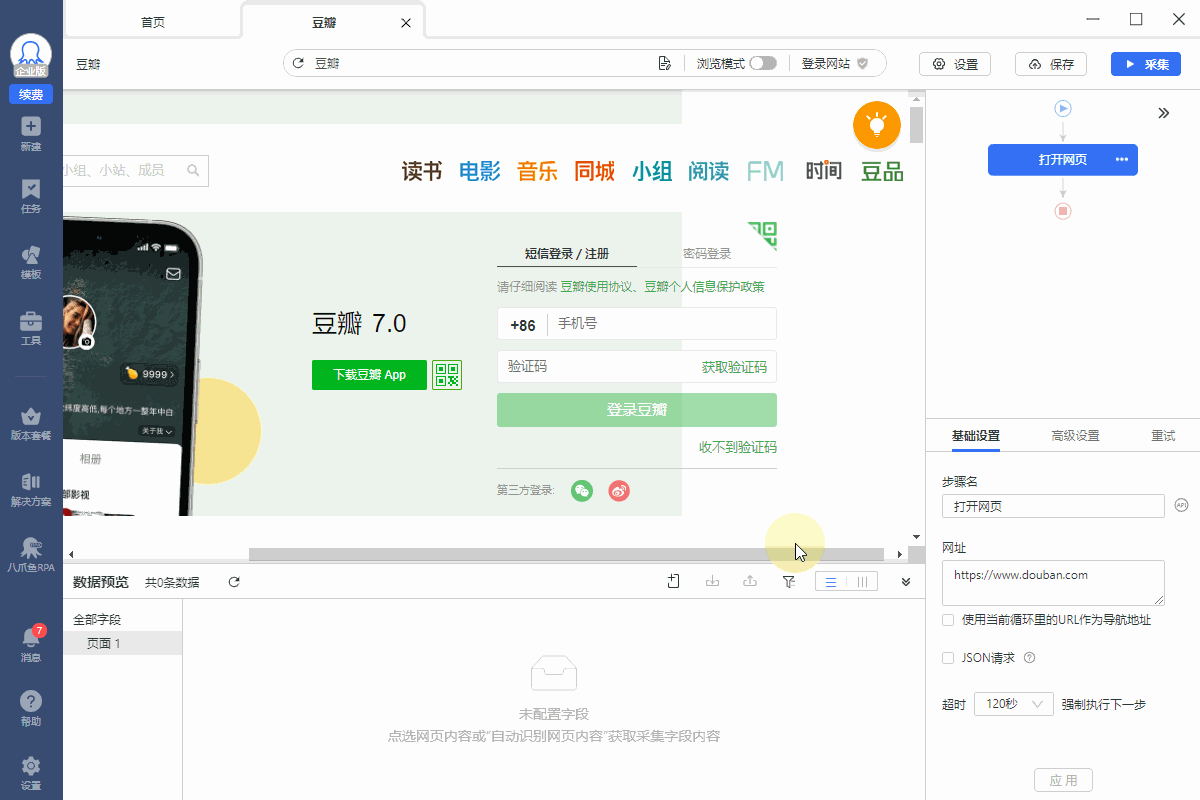Click the orange lightbulb tips button
Image resolution: width=1200 pixels, height=800 pixels.
tap(877, 125)
